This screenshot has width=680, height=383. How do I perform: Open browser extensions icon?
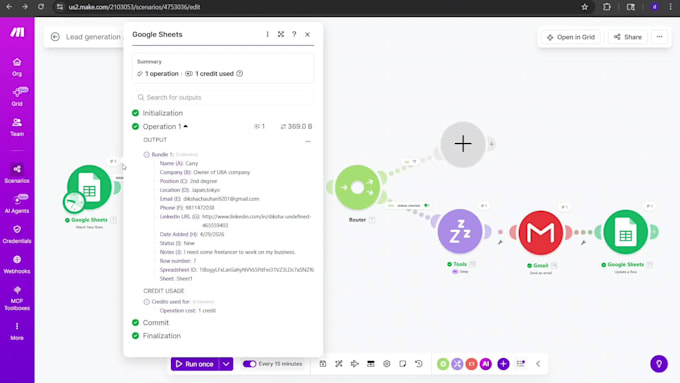607,7
